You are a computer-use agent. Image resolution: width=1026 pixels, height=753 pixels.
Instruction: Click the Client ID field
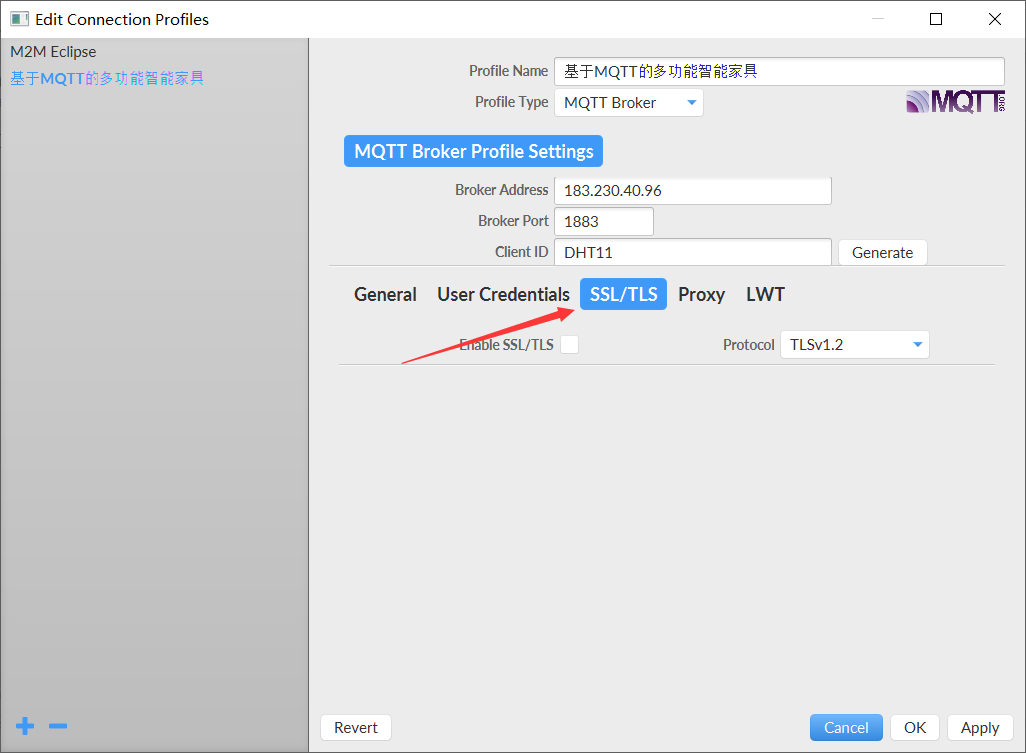693,253
